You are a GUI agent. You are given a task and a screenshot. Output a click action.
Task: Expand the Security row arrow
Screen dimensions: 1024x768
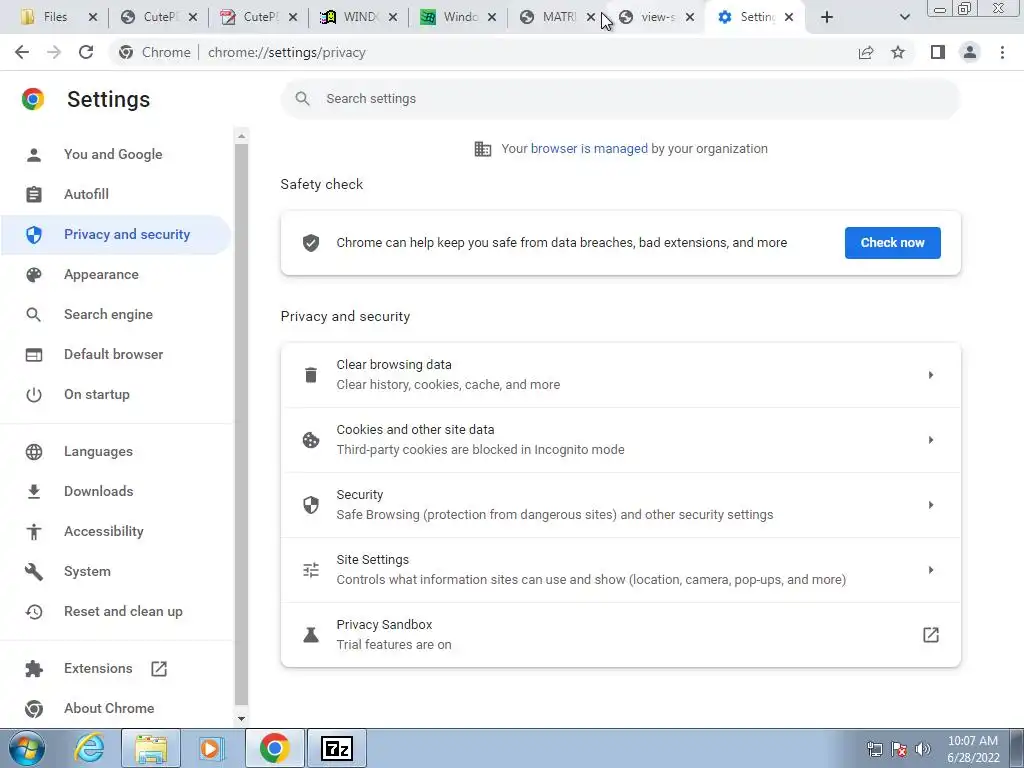931,505
